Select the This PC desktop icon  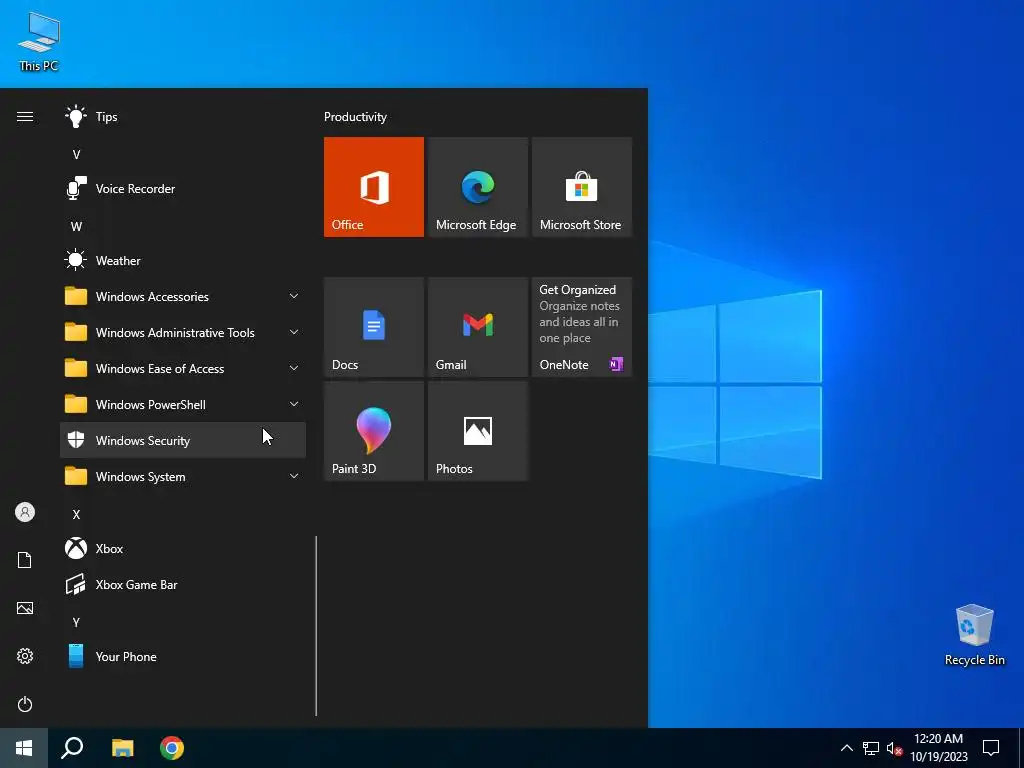(x=39, y=42)
